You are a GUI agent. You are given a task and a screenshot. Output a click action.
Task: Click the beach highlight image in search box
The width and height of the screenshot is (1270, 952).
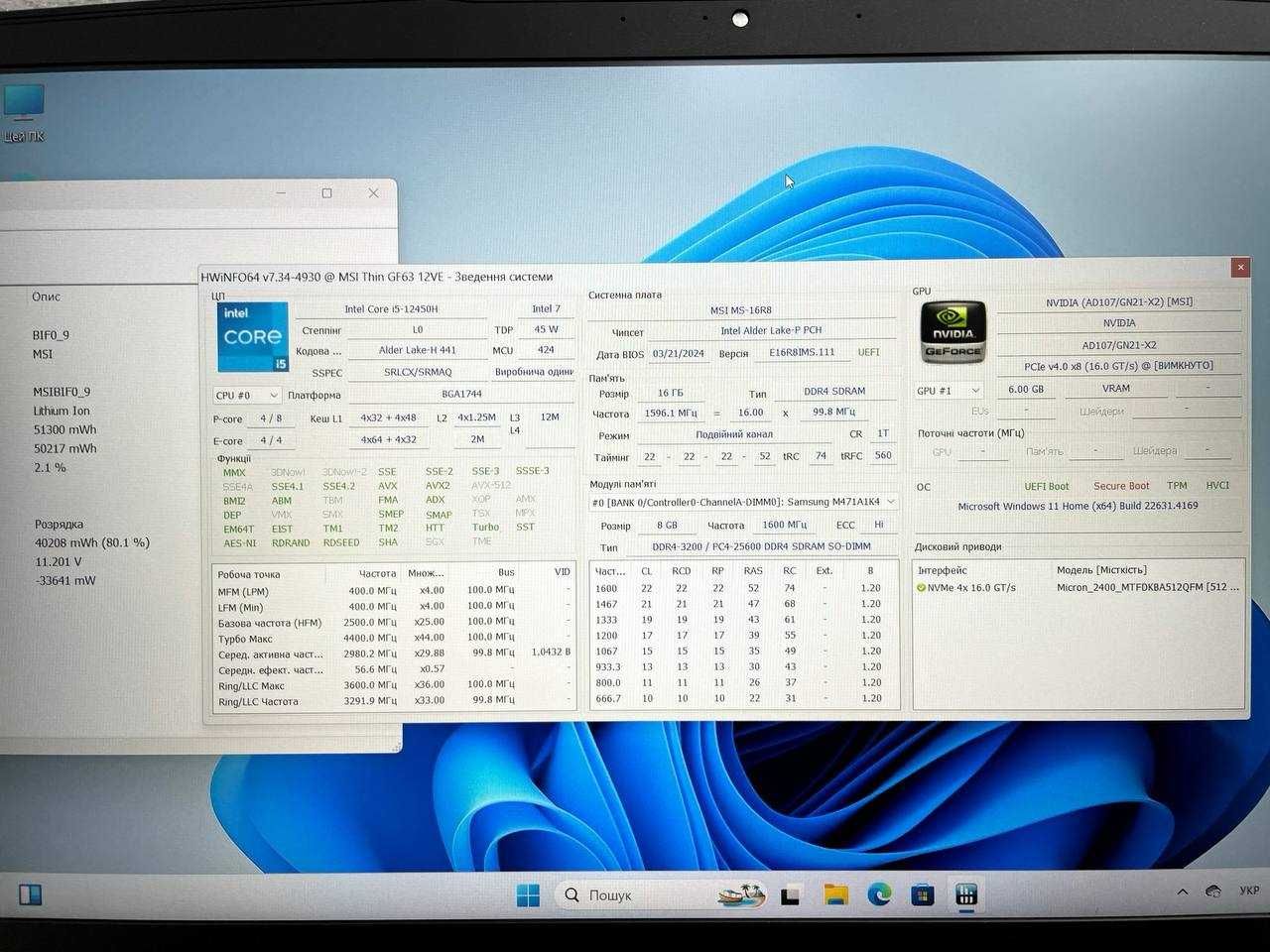743,895
